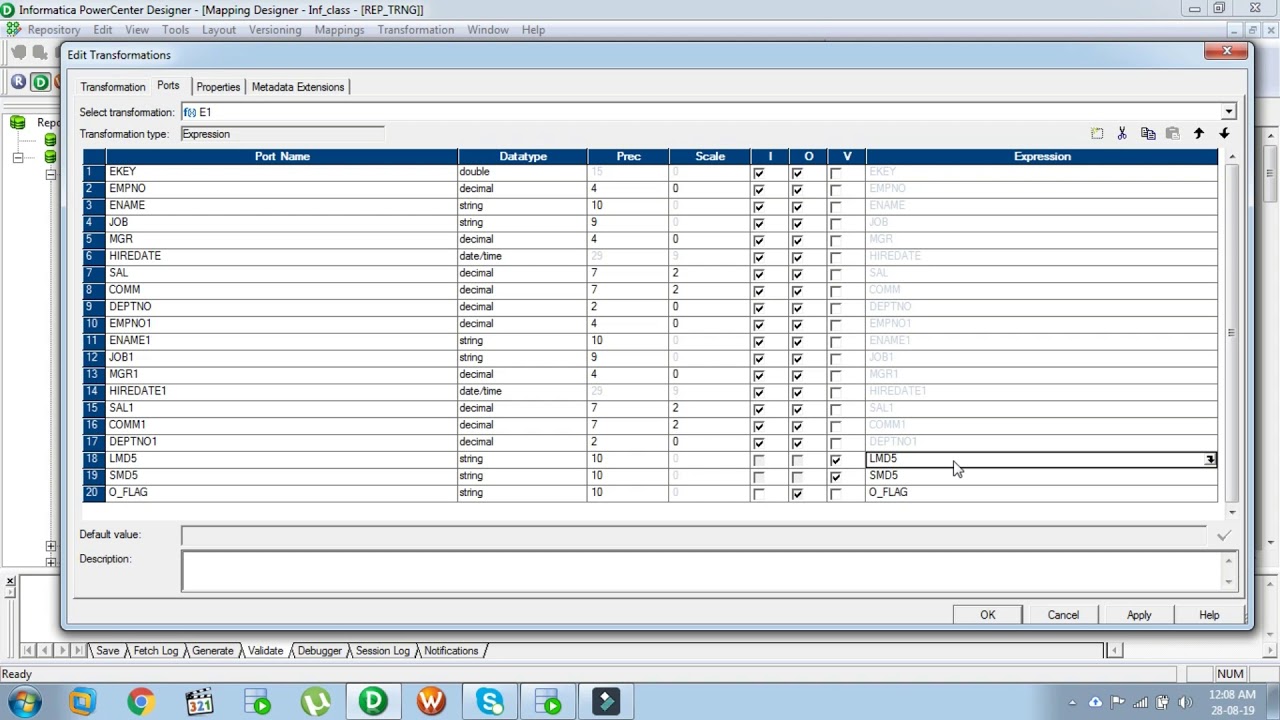
Task: Click the EKEY datatype cell showing double
Action: pos(522,172)
